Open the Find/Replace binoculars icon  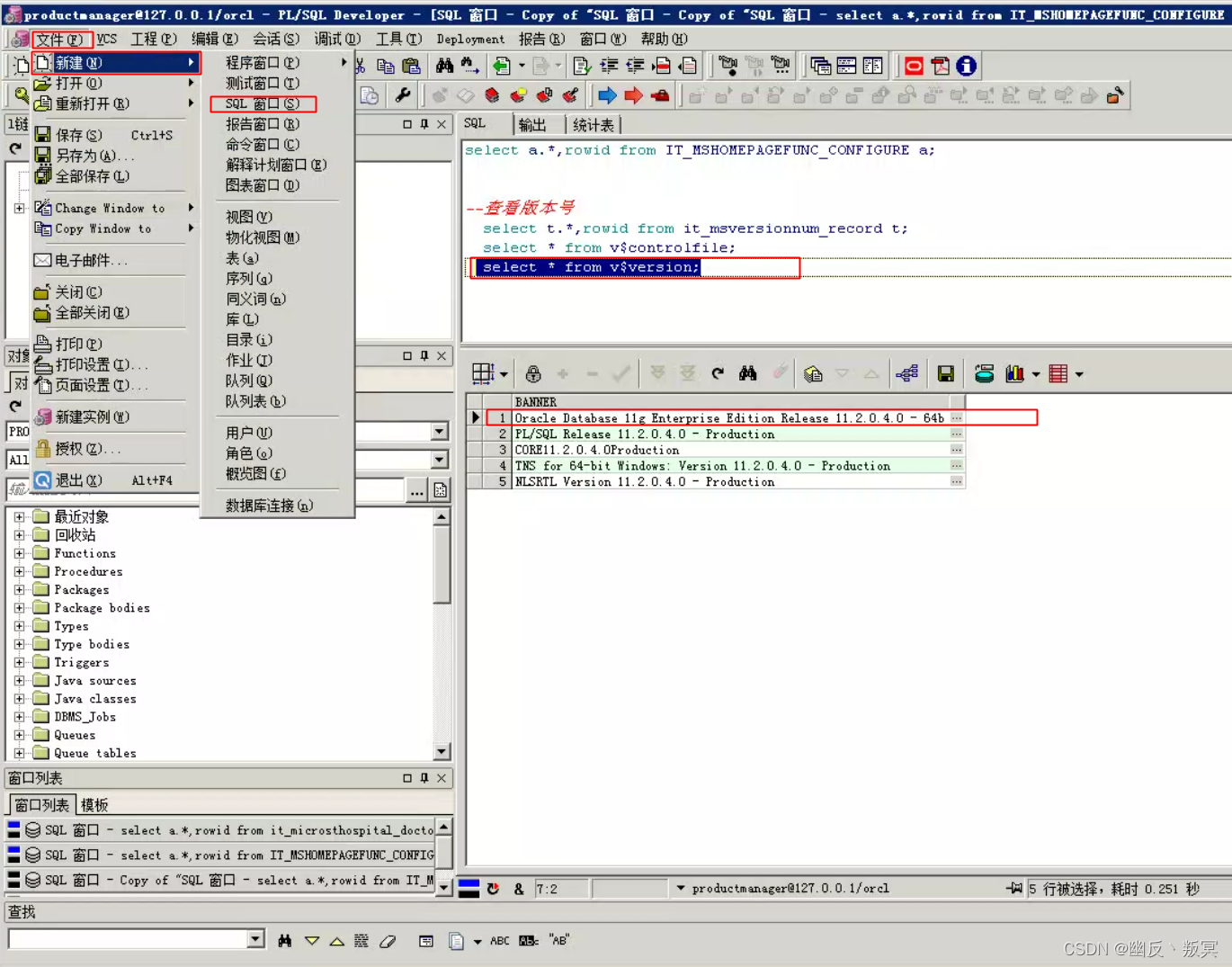pyautogui.click(x=444, y=65)
